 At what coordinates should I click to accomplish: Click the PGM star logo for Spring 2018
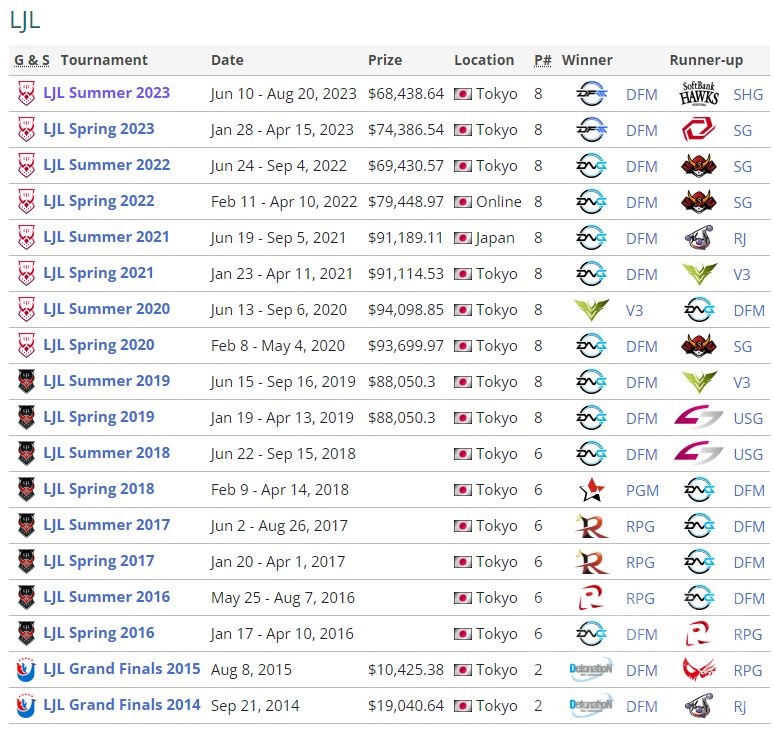pos(591,490)
